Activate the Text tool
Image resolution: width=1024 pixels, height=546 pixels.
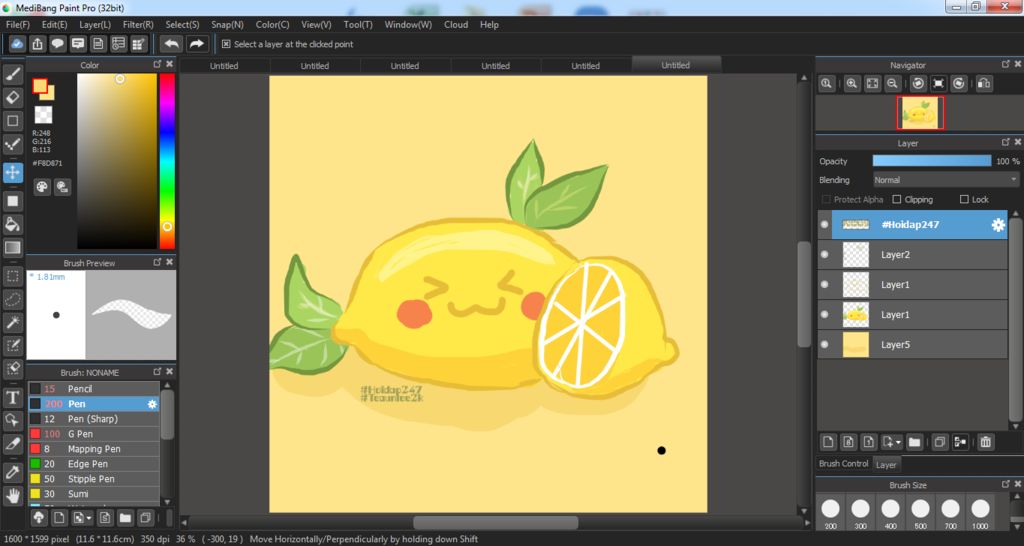tap(13, 397)
